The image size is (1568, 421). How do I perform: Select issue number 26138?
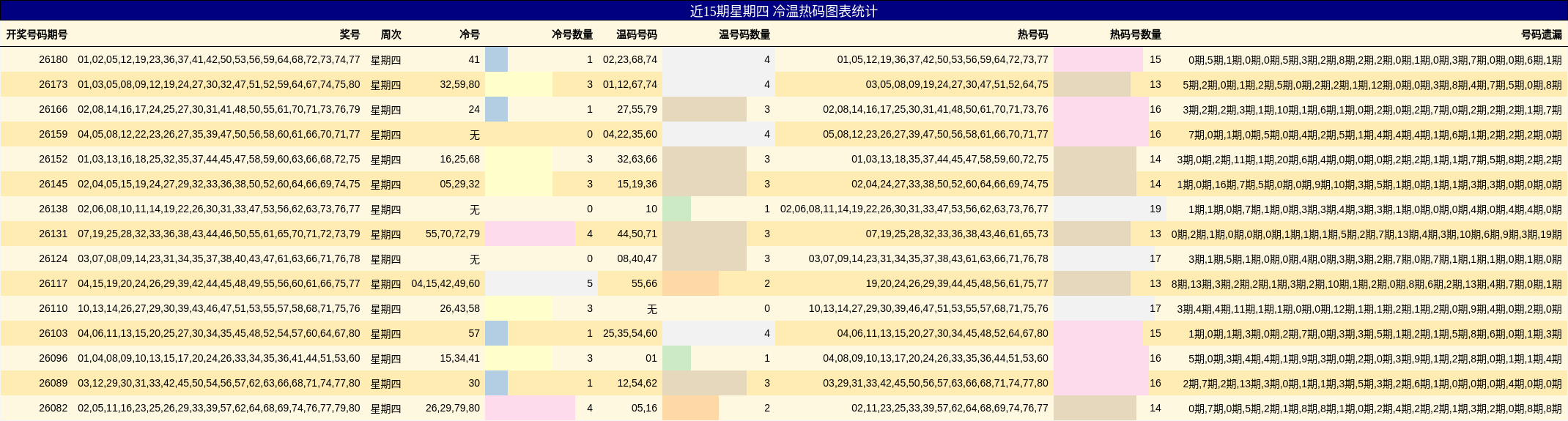click(x=53, y=209)
